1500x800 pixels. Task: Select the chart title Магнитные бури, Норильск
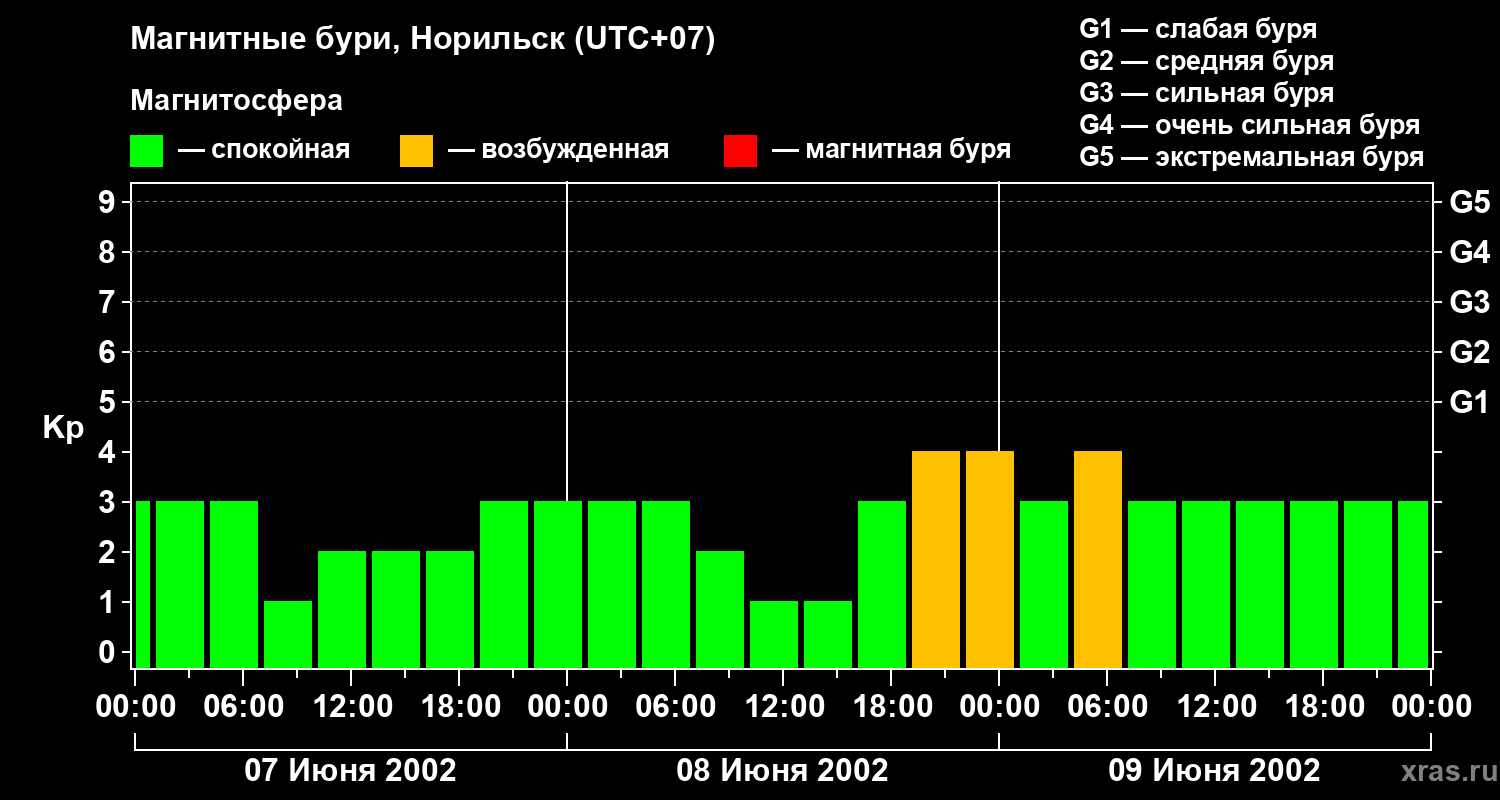tap(350, 41)
